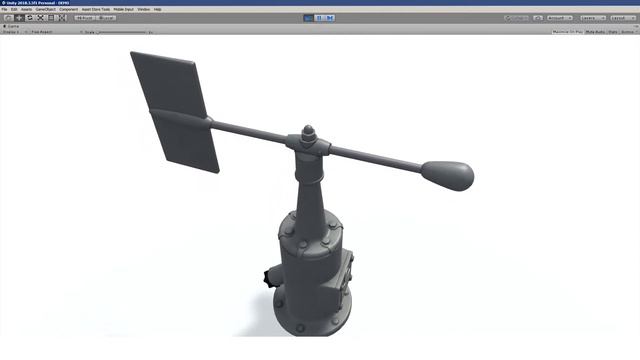640x360 pixels.
Task: Toggle the Stats overlay button
Action: 613,32
